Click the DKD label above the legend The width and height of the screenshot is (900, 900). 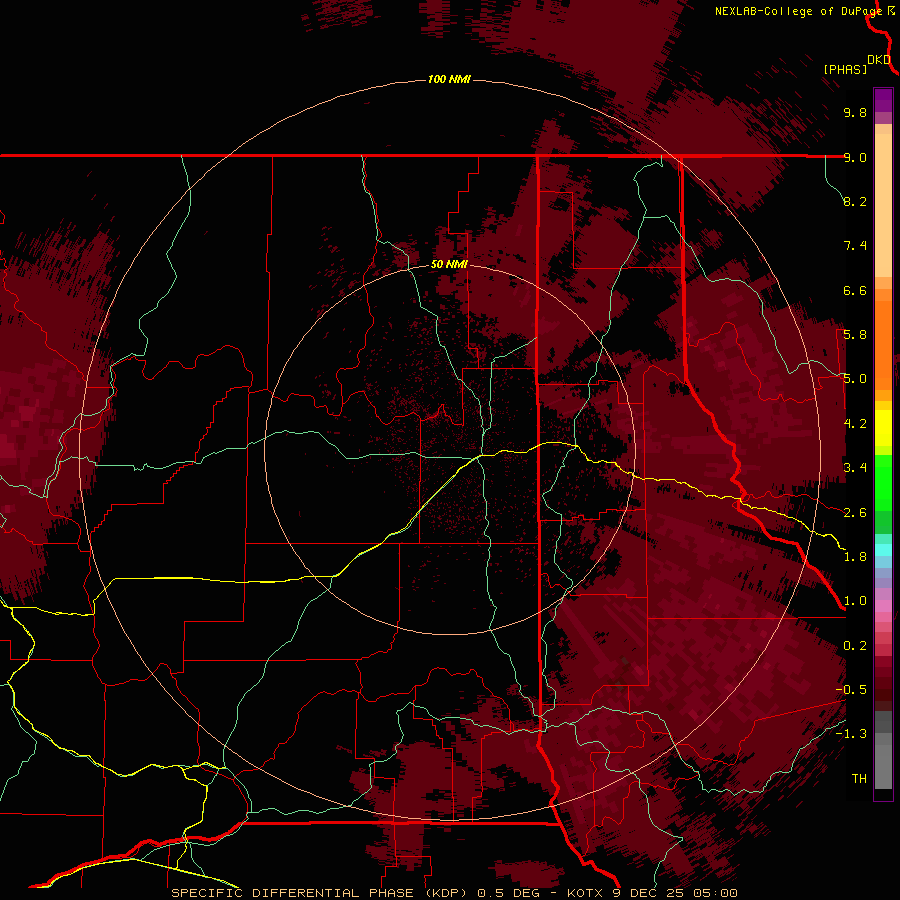(x=879, y=60)
